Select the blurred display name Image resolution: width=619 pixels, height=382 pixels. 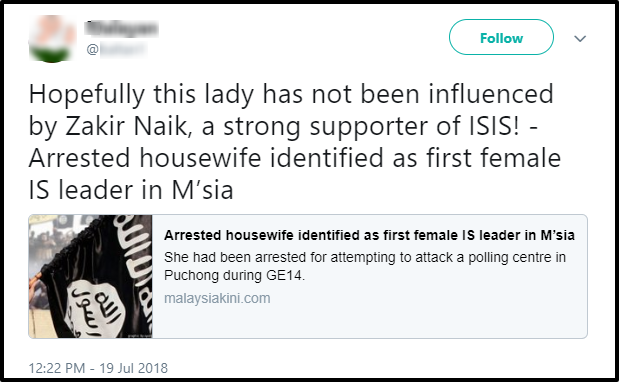[x=121, y=28]
